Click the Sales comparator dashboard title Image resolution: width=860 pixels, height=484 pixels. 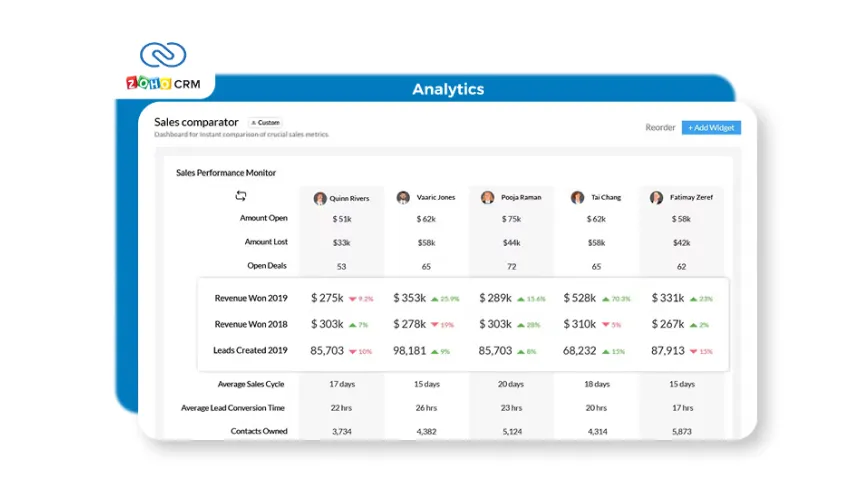click(196, 122)
